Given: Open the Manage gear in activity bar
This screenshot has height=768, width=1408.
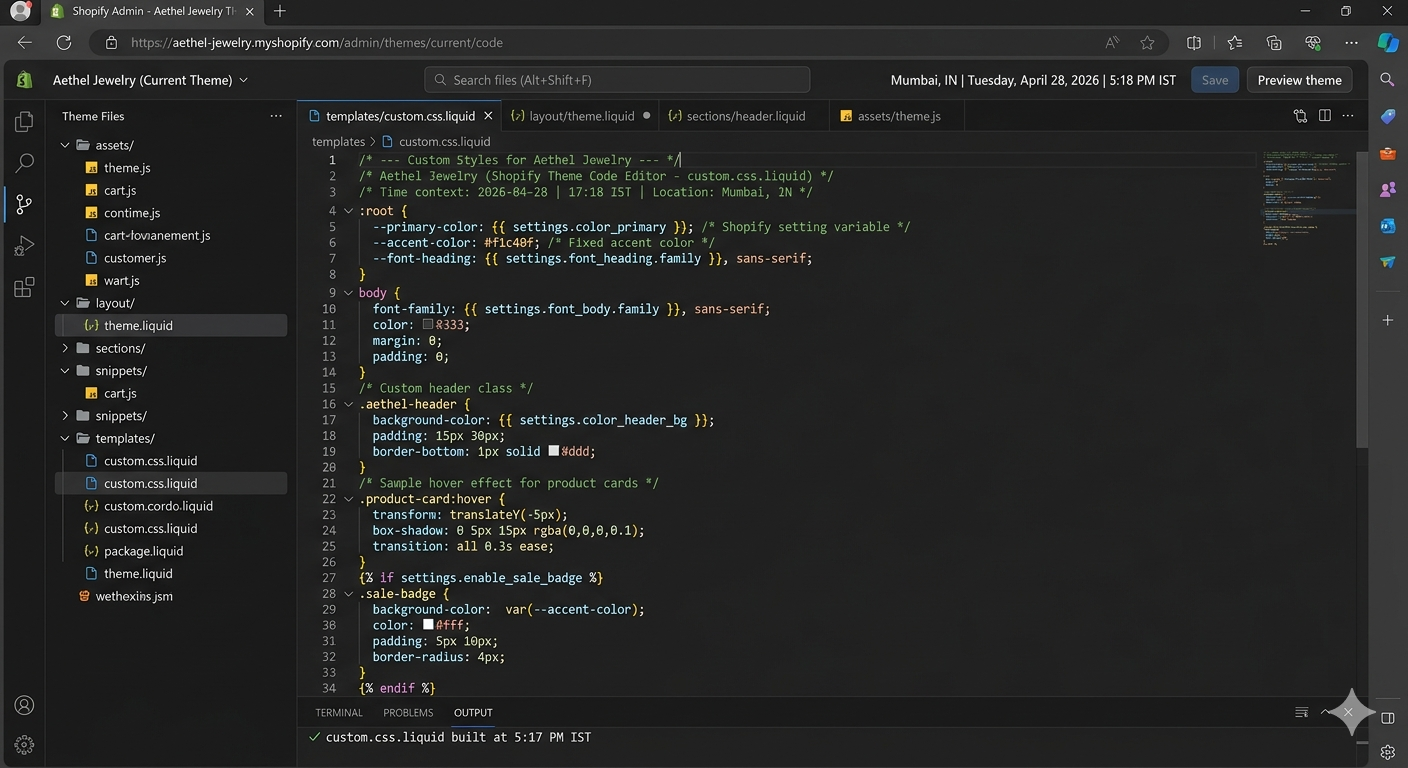Looking at the screenshot, I should tap(25, 745).
